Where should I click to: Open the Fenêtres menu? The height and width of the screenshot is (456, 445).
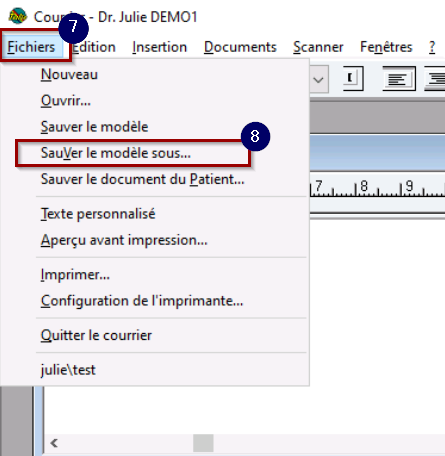point(386,47)
